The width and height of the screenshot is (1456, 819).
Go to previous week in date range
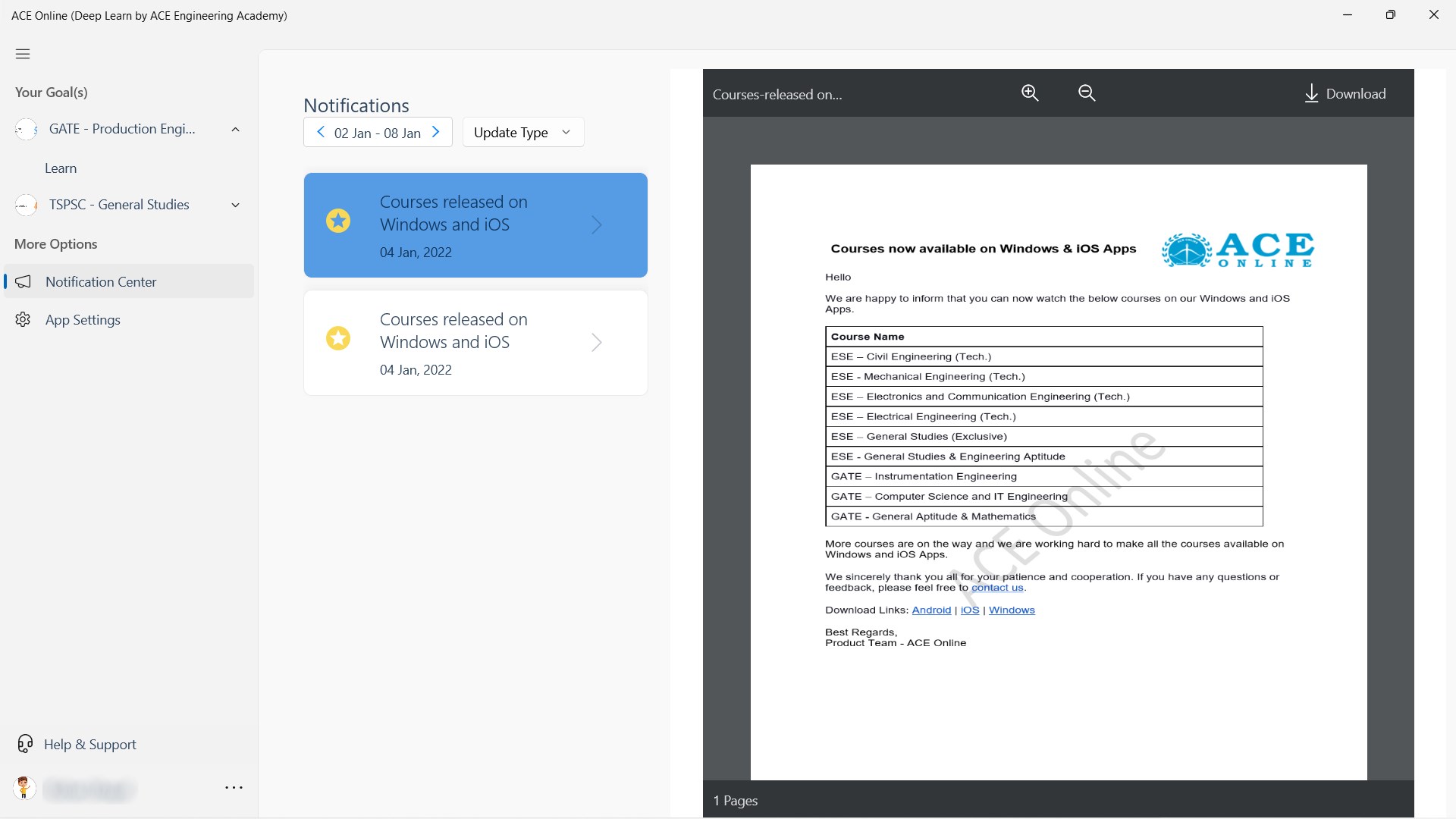tap(321, 132)
